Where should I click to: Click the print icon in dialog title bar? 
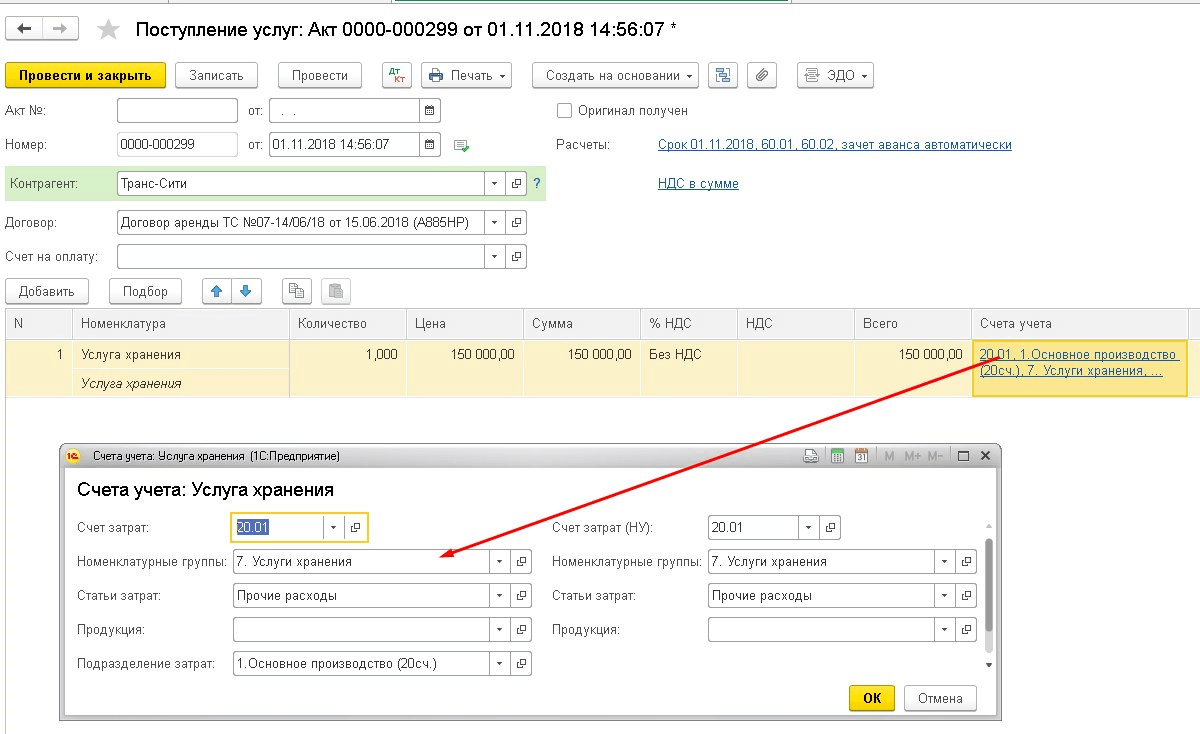pyautogui.click(x=812, y=456)
